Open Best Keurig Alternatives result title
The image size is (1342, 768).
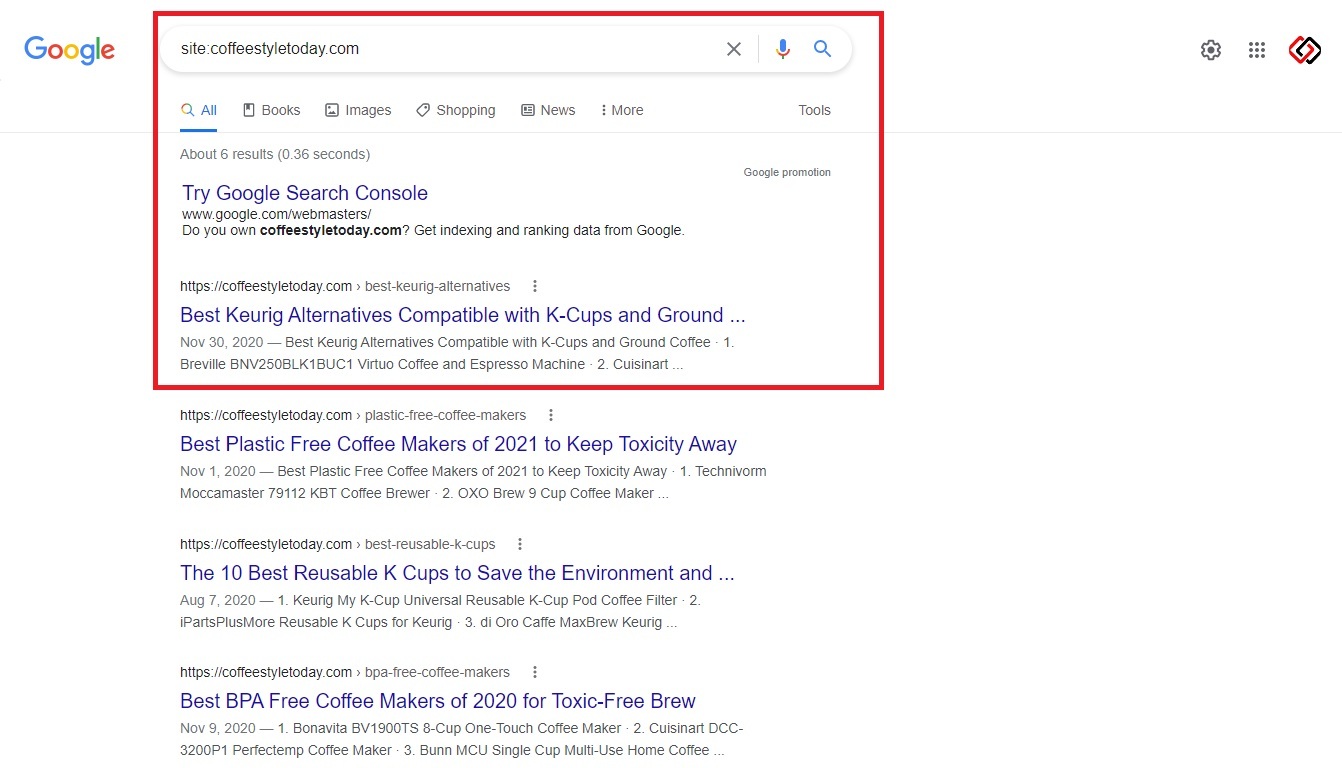click(x=463, y=315)
